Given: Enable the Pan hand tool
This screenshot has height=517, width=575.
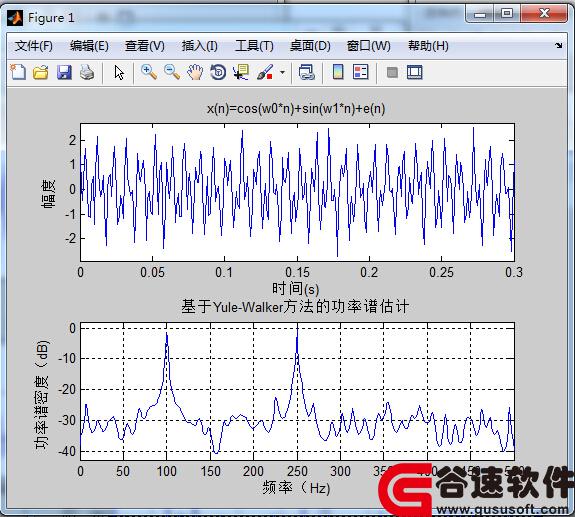Looking at the screenshot, I should click(195, 72).
